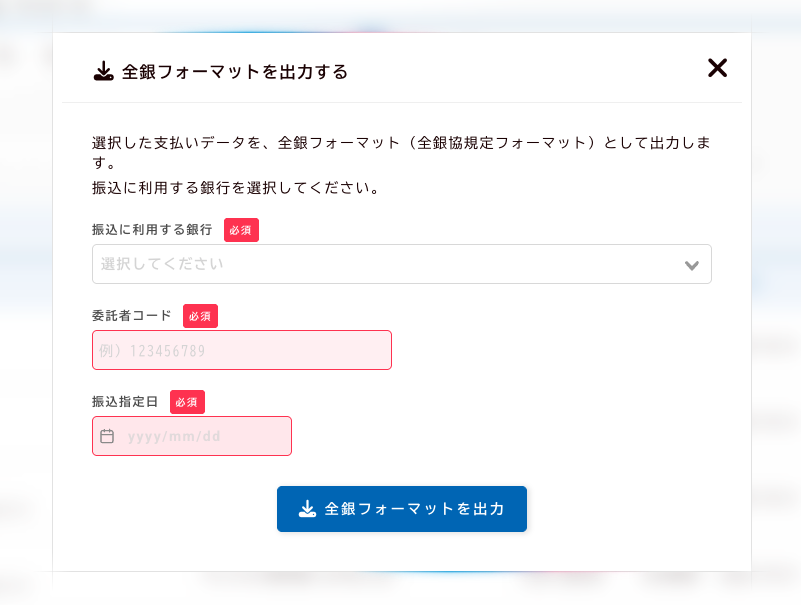
Task: Click the 振込指定日 field label
Action: pos(125,402)
